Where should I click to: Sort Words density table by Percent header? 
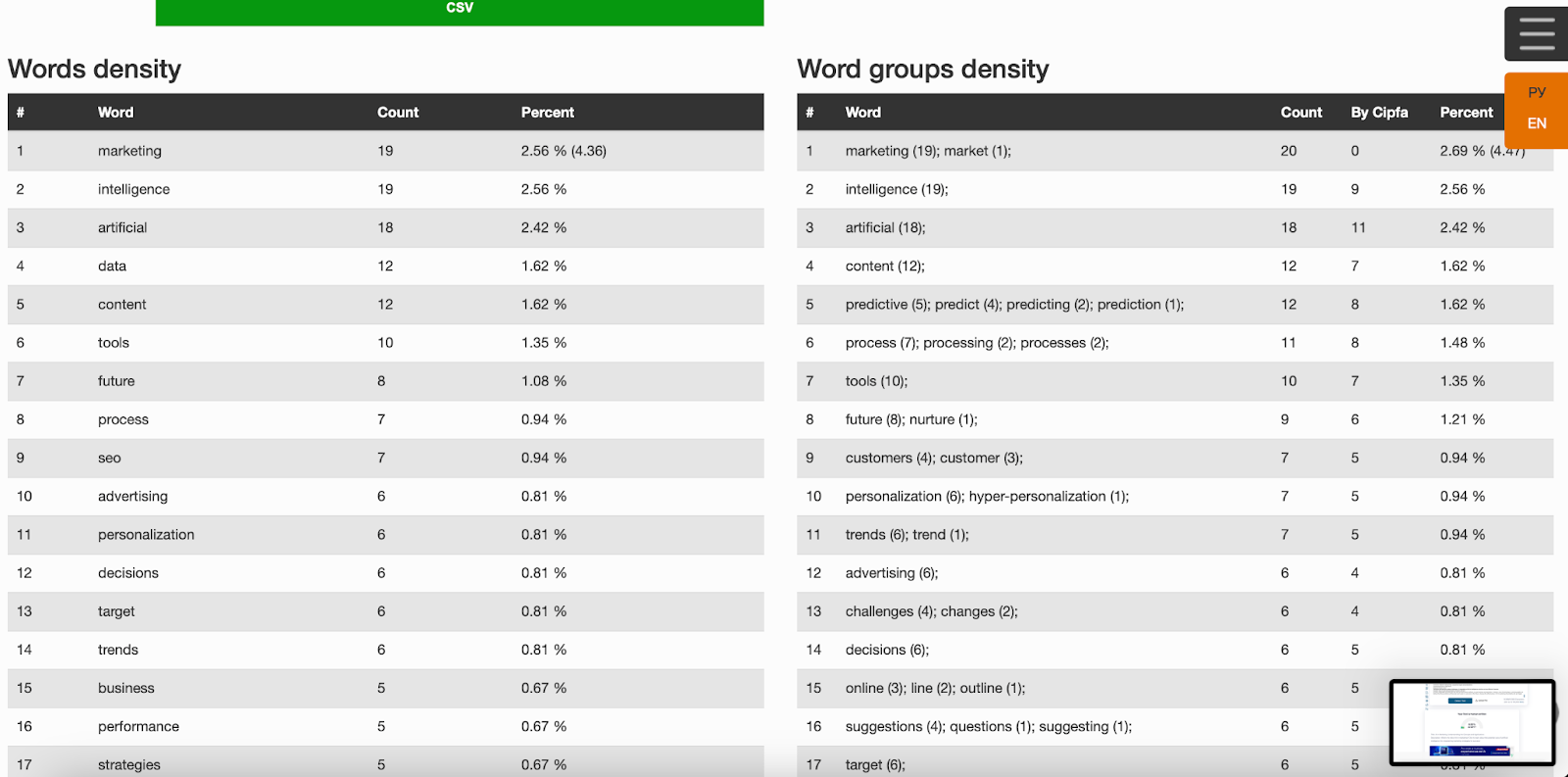pyautogui.click(x=548, y=113)
